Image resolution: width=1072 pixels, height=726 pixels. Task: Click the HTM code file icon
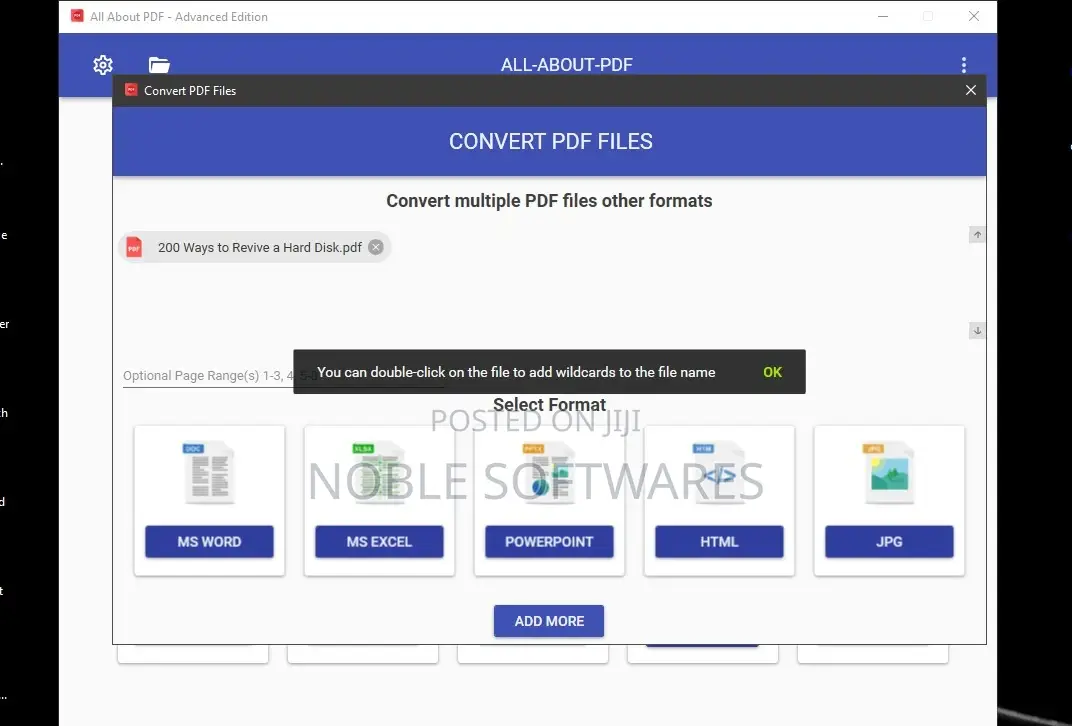[719, 473]
